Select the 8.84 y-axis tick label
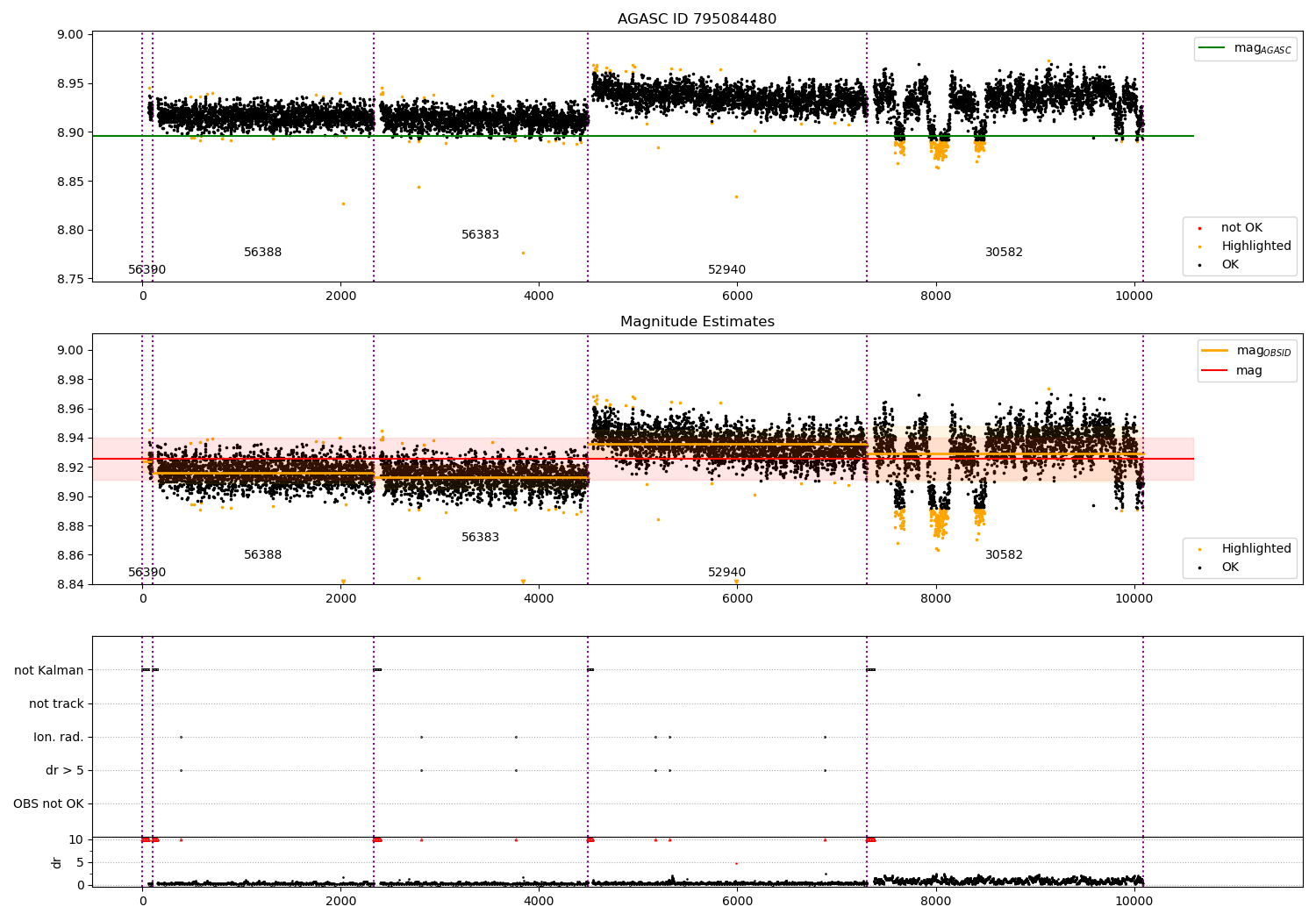The width and height of the screenshot is (1316, 921). click(69, 585)
